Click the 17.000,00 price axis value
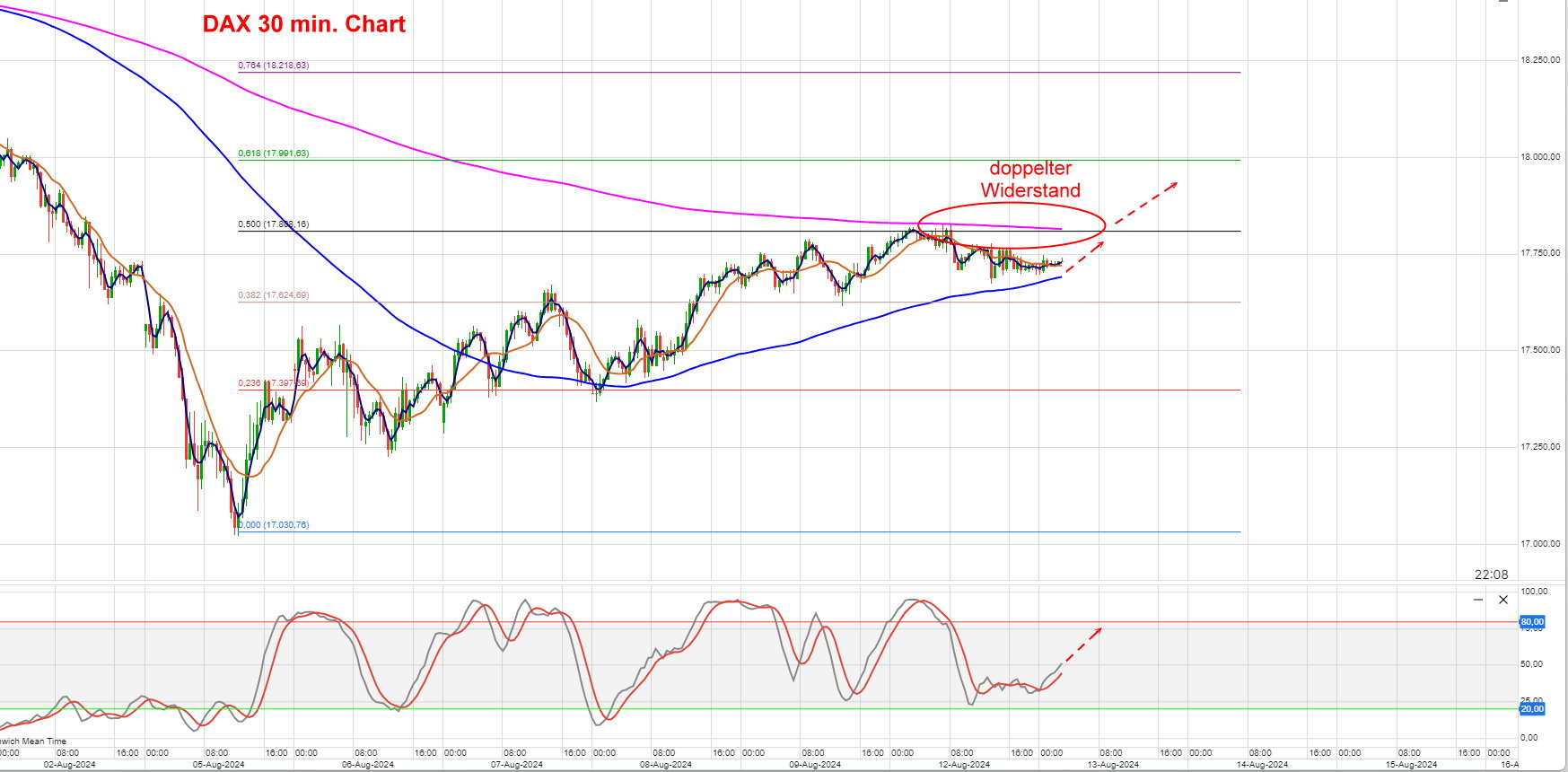The width and height of the screenshot is (1568, 772). (x=1540, y=544)
